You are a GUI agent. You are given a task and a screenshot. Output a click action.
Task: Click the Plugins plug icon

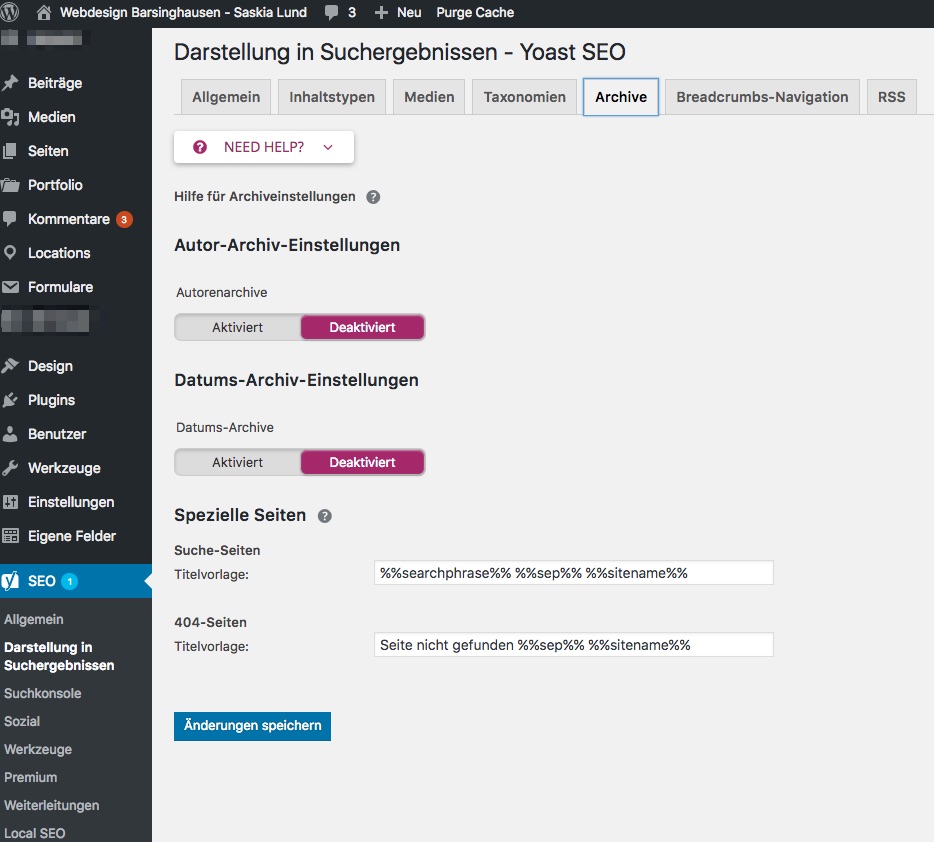(10, 400)
